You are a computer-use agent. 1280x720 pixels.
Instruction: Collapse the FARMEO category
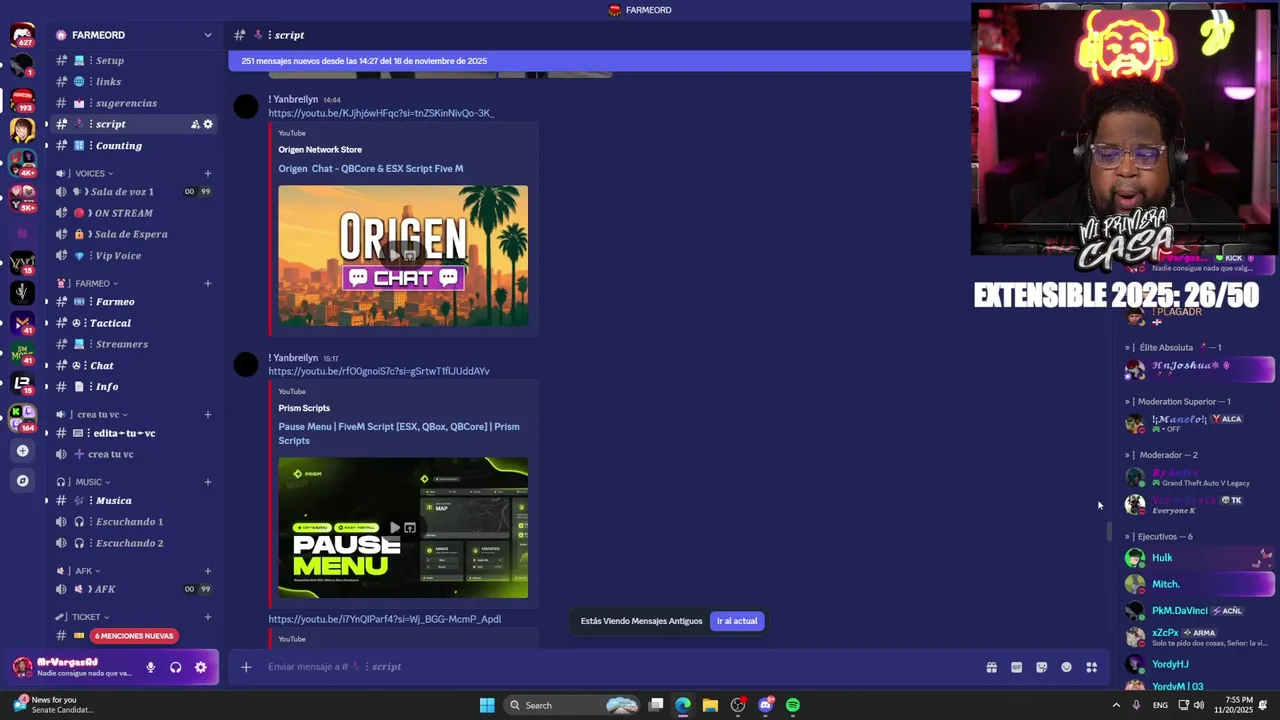click(x=93, y=283)
